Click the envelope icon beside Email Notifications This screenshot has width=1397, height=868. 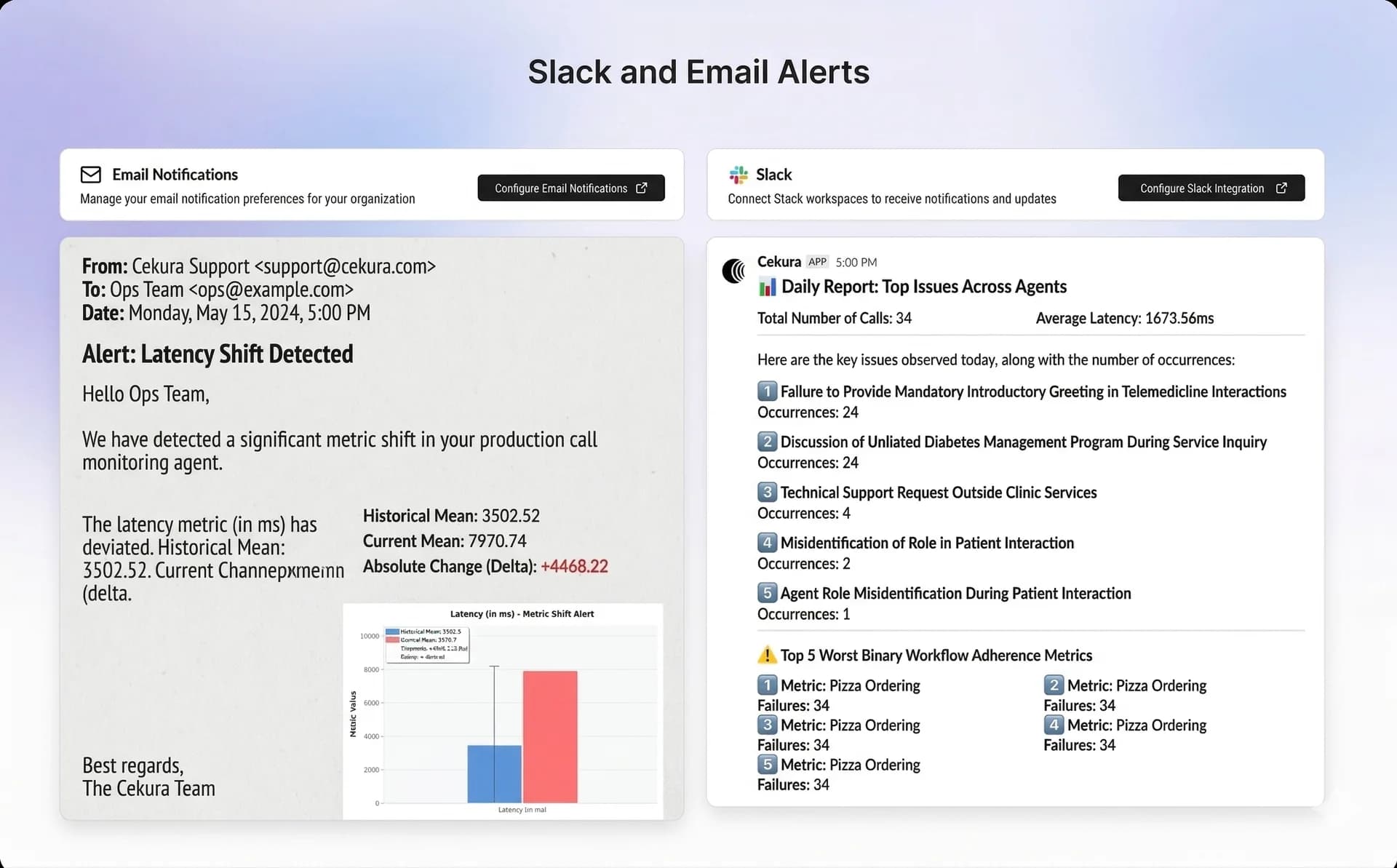click(90, 175)
